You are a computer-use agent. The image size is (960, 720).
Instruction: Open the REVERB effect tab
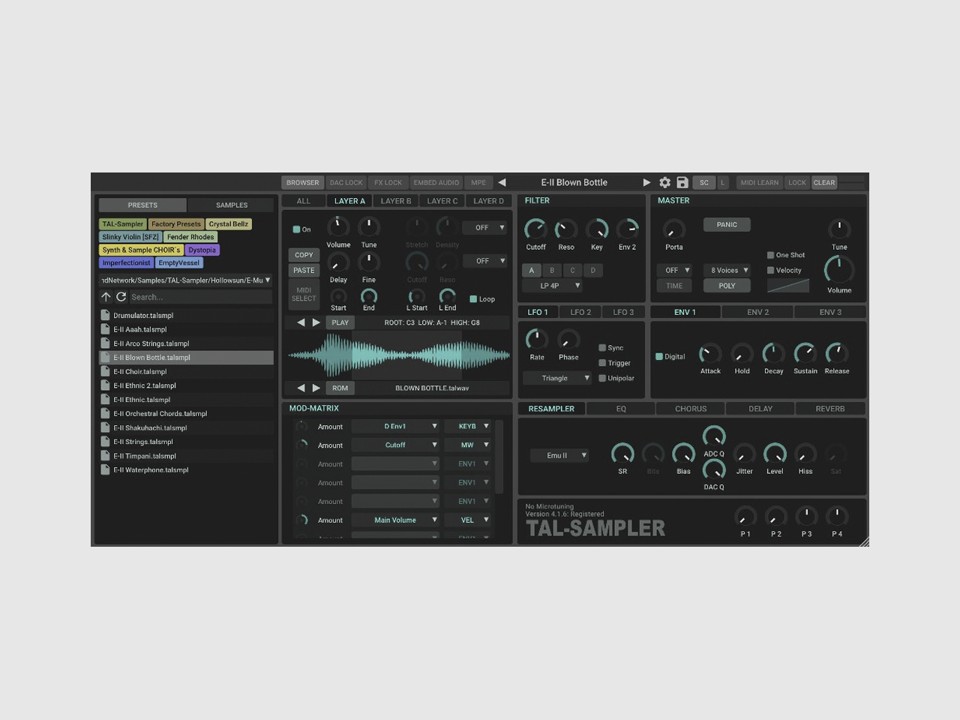tap(830, 409)
